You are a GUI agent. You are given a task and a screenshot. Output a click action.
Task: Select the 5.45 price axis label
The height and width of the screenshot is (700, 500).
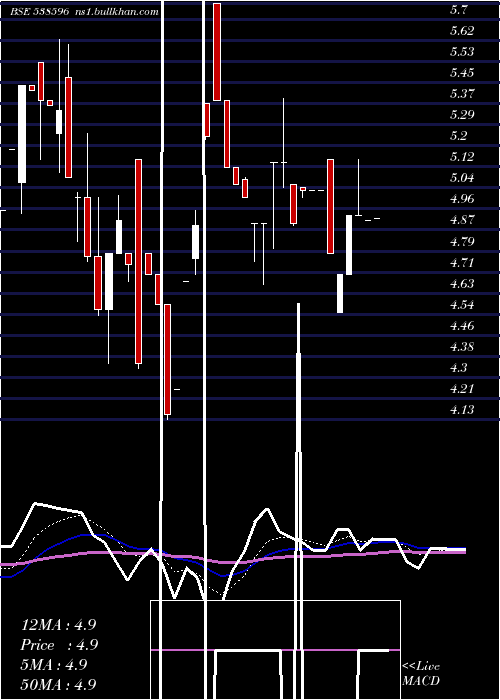[462, 72]
